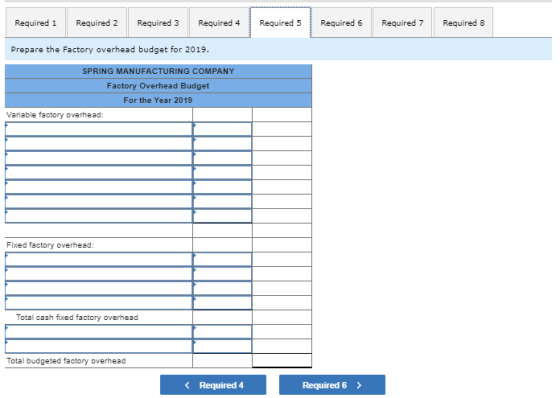Go to the Required 6 tab
Viewport: 560px width, 398px height.
click(341, 23)
